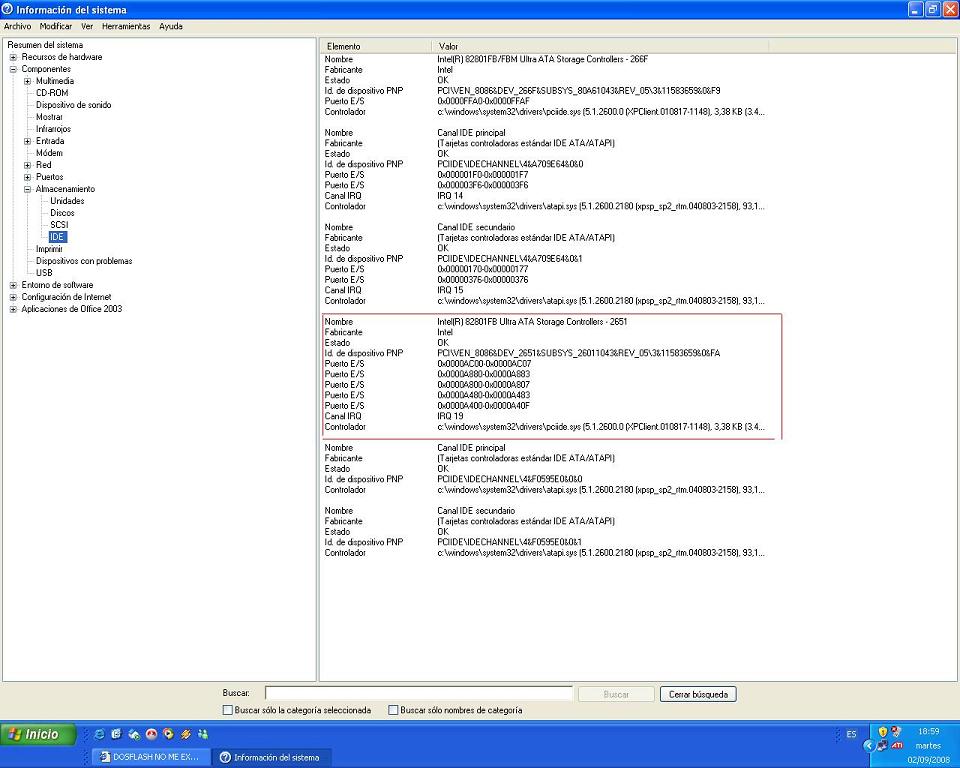Select the 82801FB controller 2651 name row
The width and height of the screenshot is (960, 768).
[x=532, y=321]
